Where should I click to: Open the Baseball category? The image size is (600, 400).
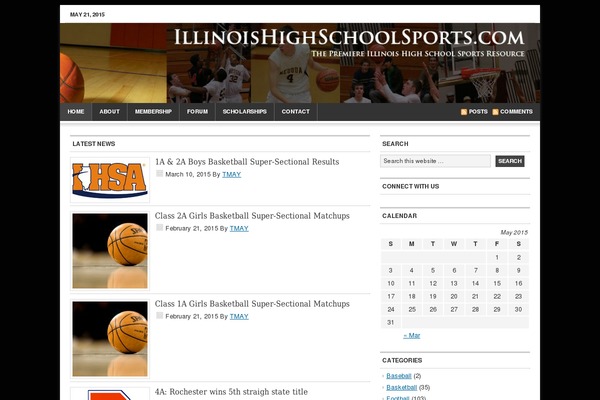pyautogui.click(x=400, y=376)
